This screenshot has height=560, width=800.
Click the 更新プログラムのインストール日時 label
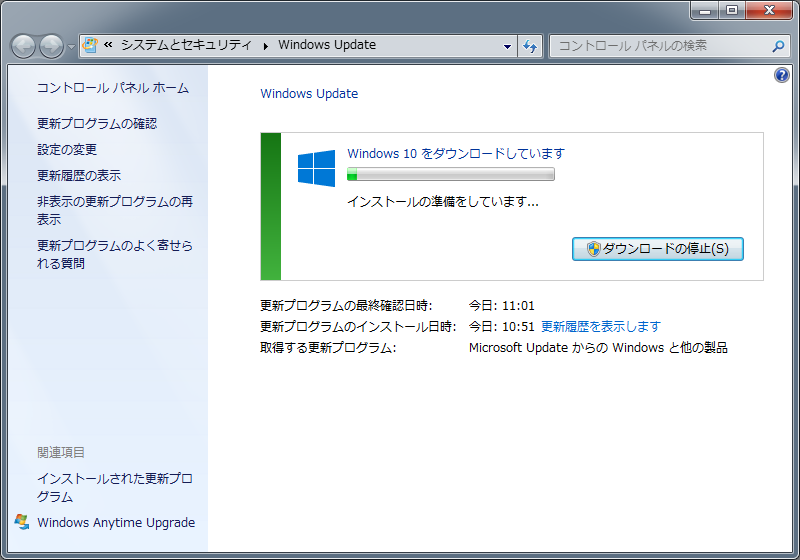(x=358, y=326)
